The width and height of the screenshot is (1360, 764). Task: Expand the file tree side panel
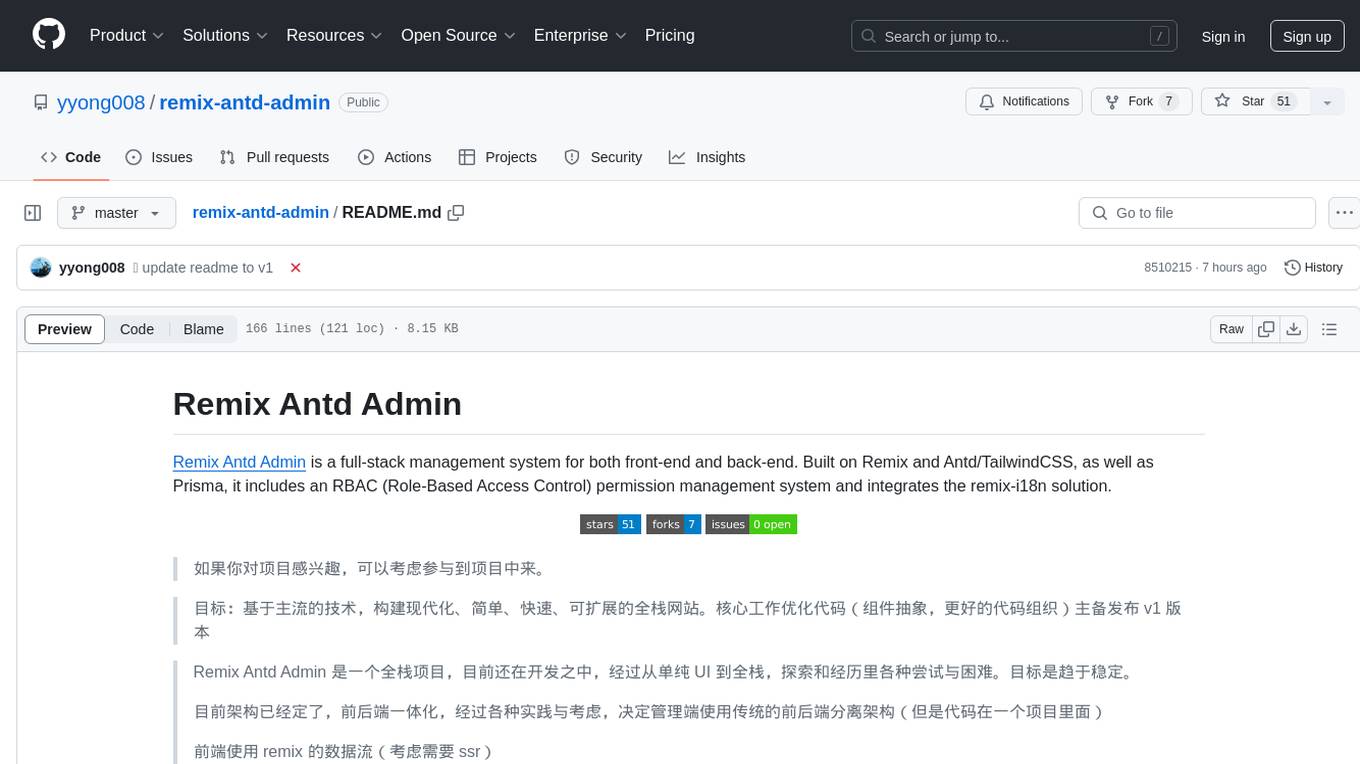click(x=33, y=213)
